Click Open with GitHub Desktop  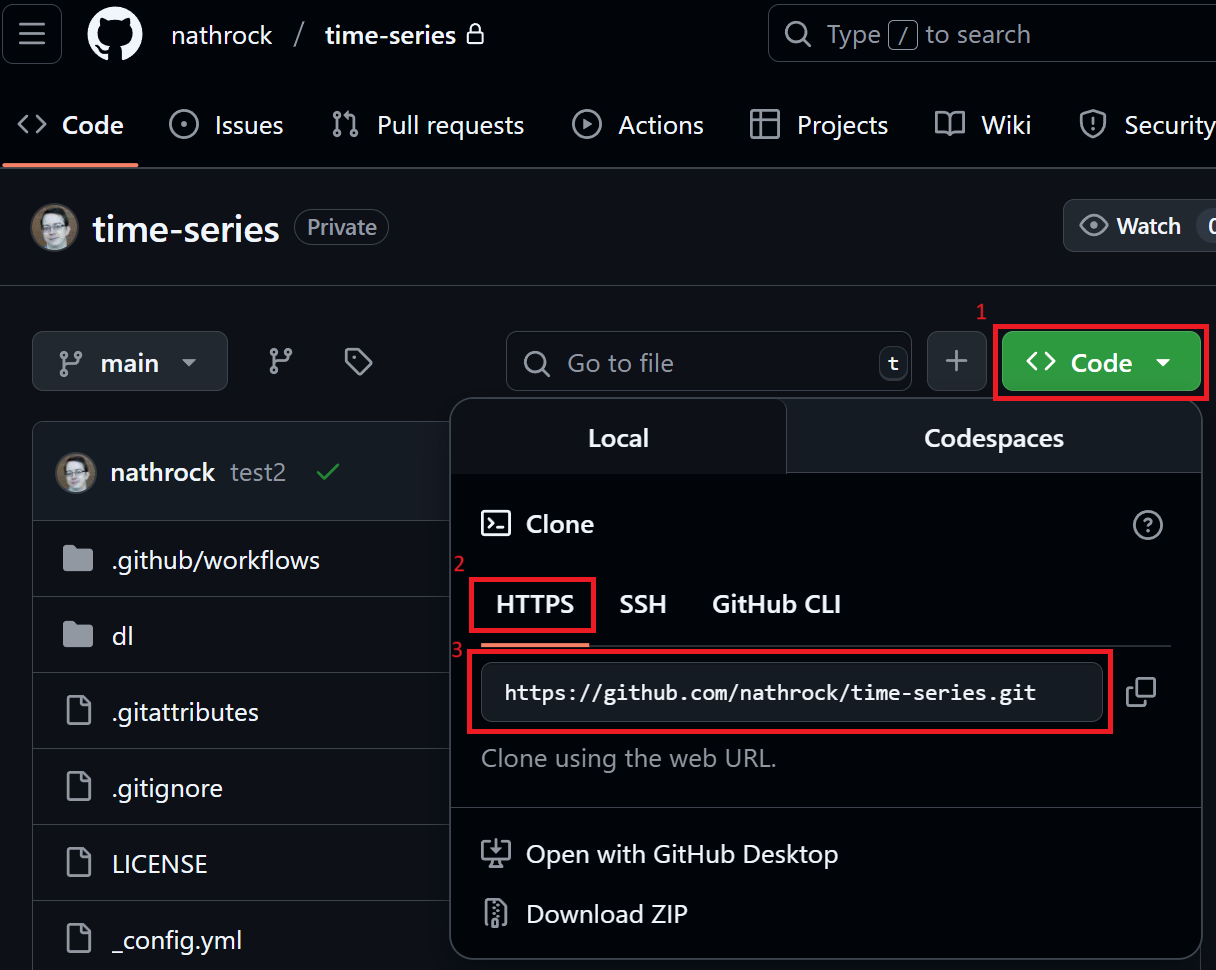pyautogui.click(x=681, y=854)
